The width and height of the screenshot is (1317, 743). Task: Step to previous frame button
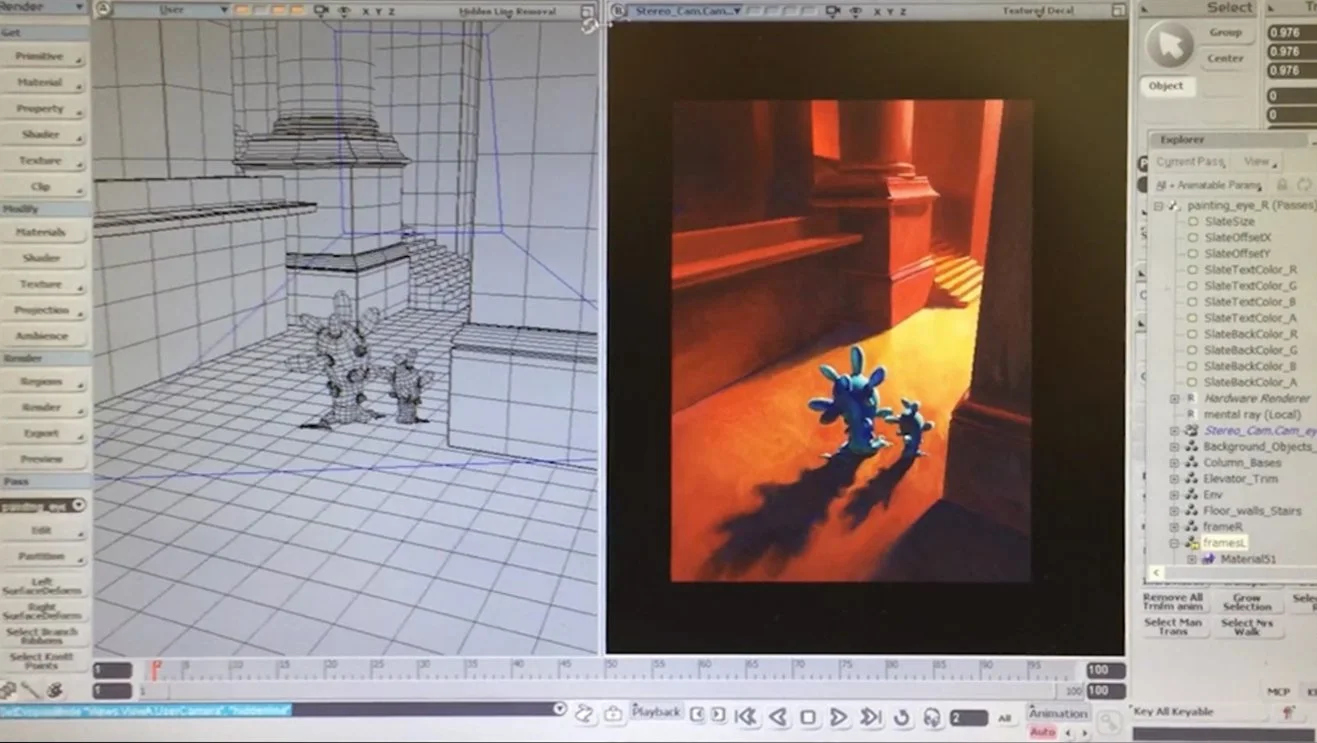[x=697, y=713]
